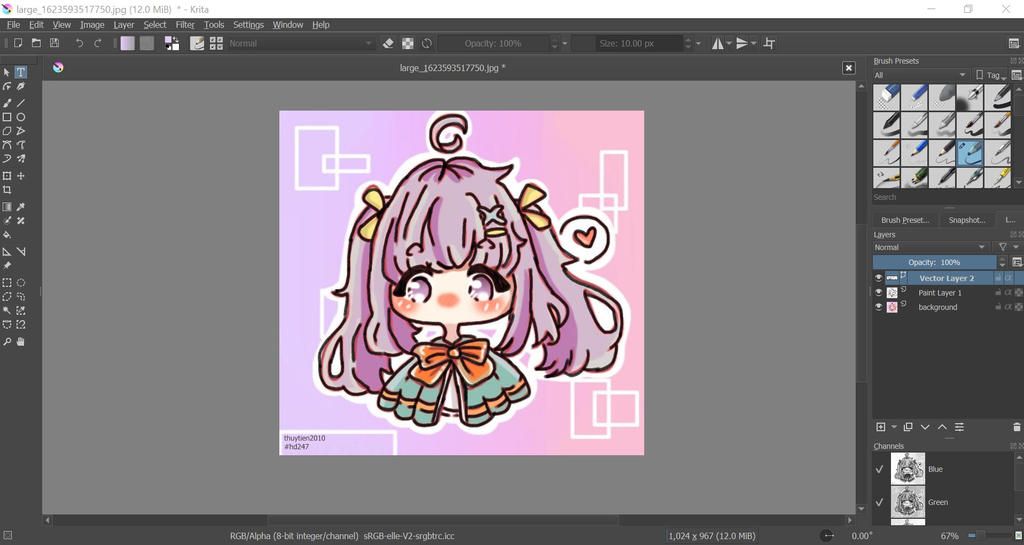Click the Undo arrow in toolbar
1024x545 pixels.
point(79,43)
